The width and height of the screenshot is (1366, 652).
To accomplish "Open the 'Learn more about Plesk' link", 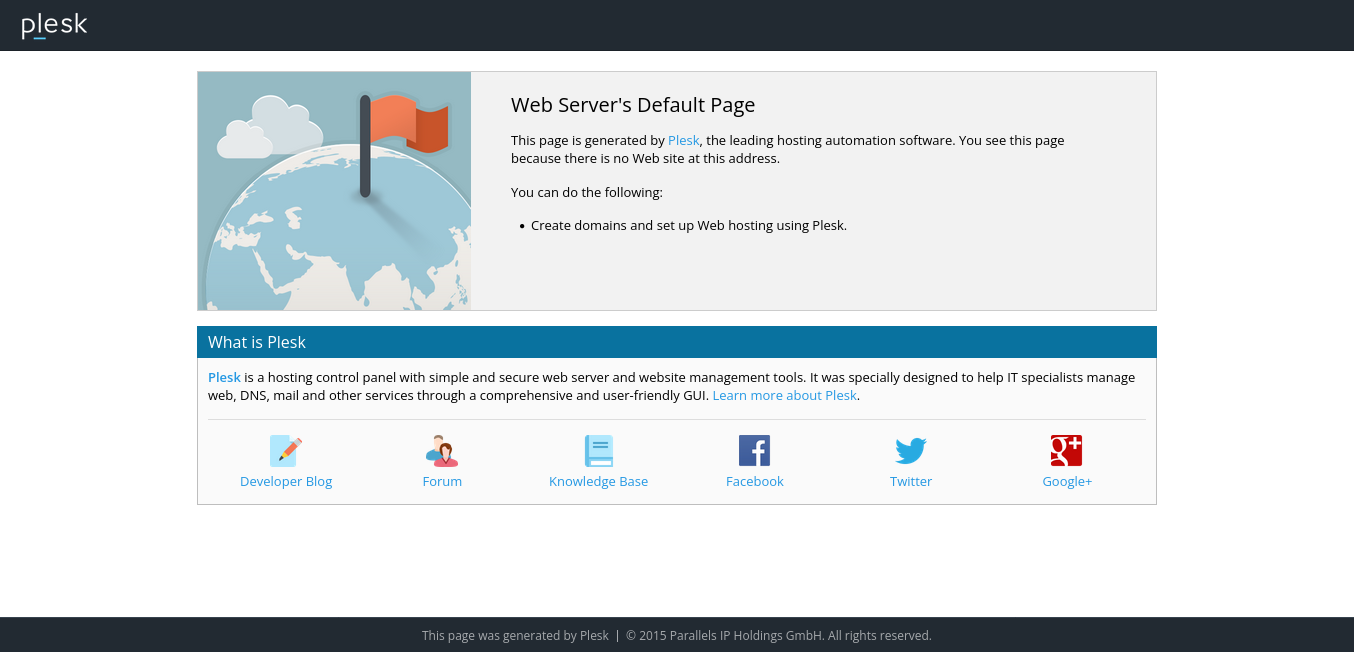I will (784, 396).
